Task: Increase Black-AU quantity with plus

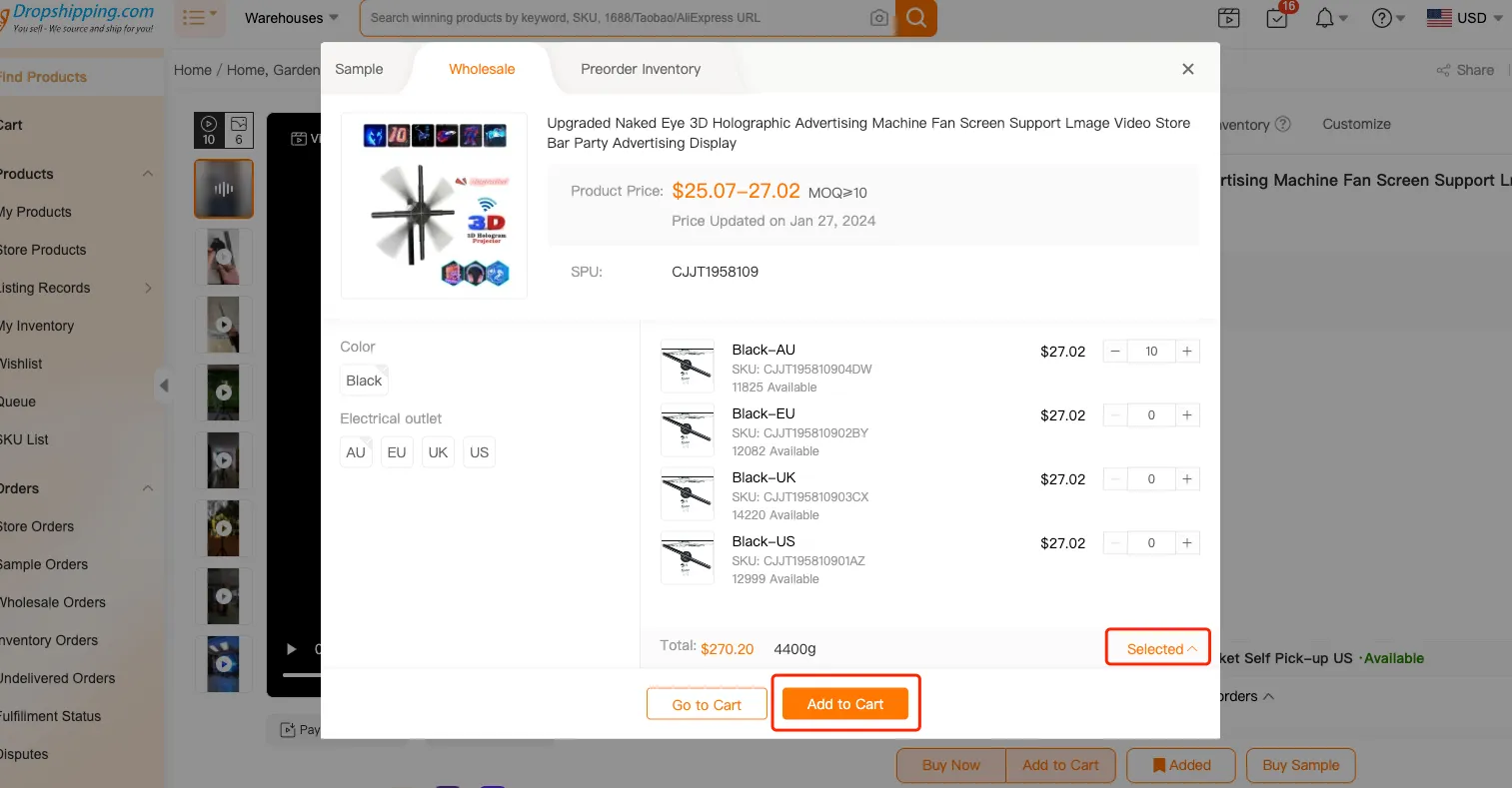Action: tap(1187, 352)
